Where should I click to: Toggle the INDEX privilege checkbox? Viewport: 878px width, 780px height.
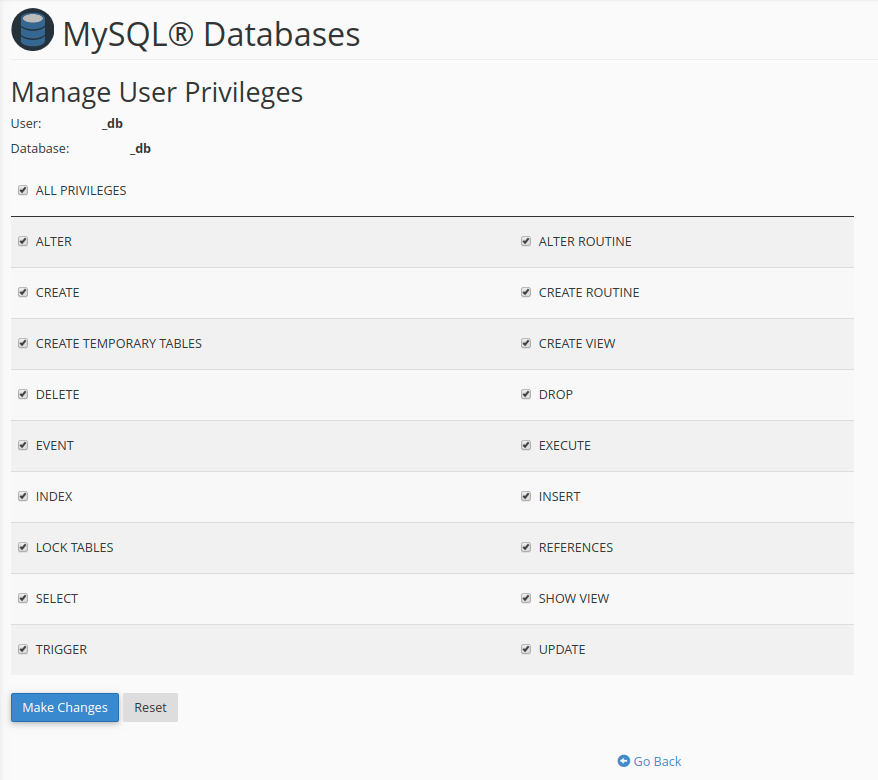point(23,496)
